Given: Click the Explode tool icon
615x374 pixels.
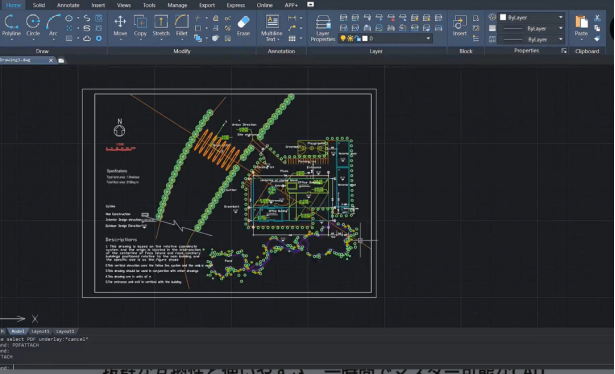Looking at the screenshot, I should point(216,38).
